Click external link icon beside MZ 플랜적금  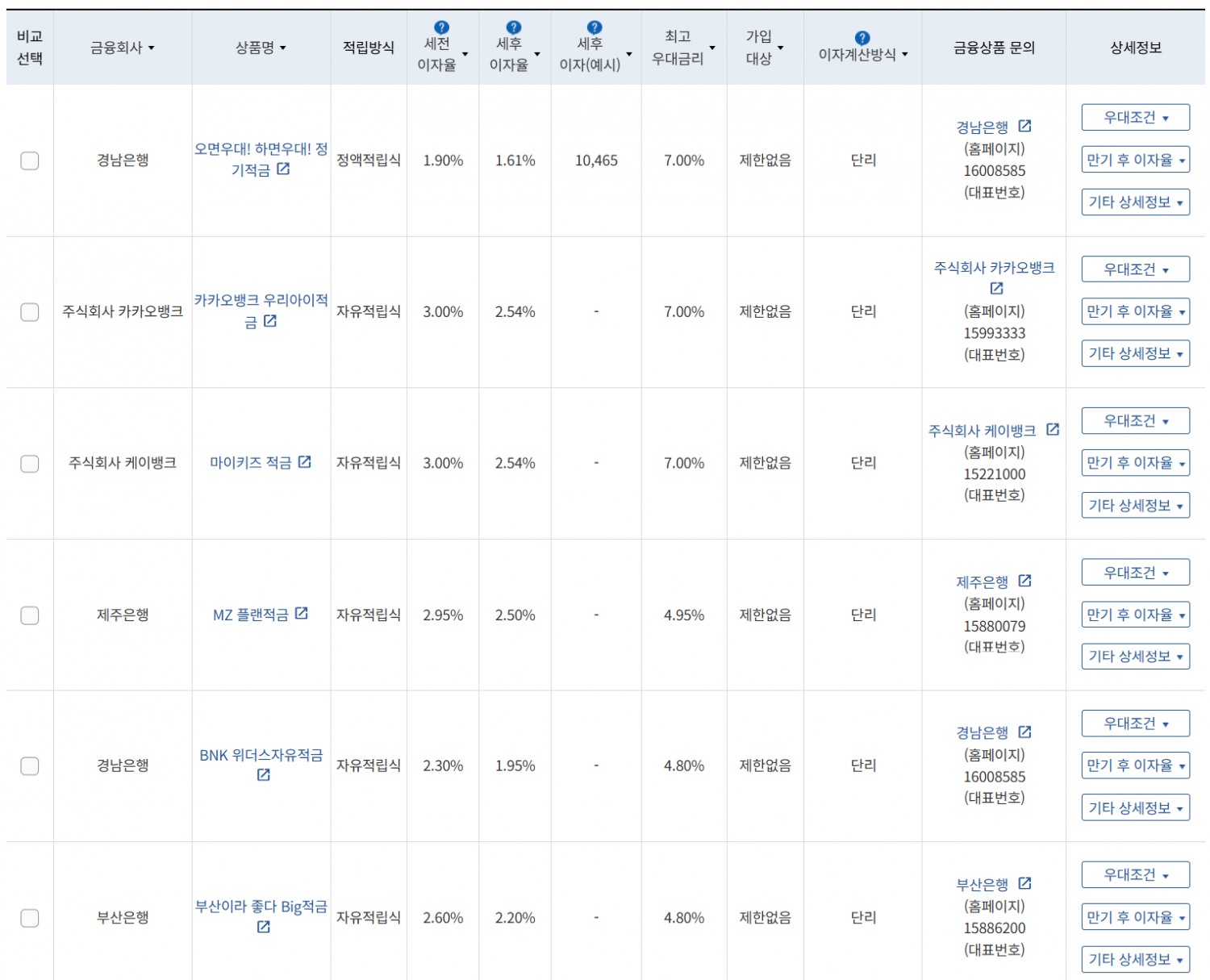301,614
